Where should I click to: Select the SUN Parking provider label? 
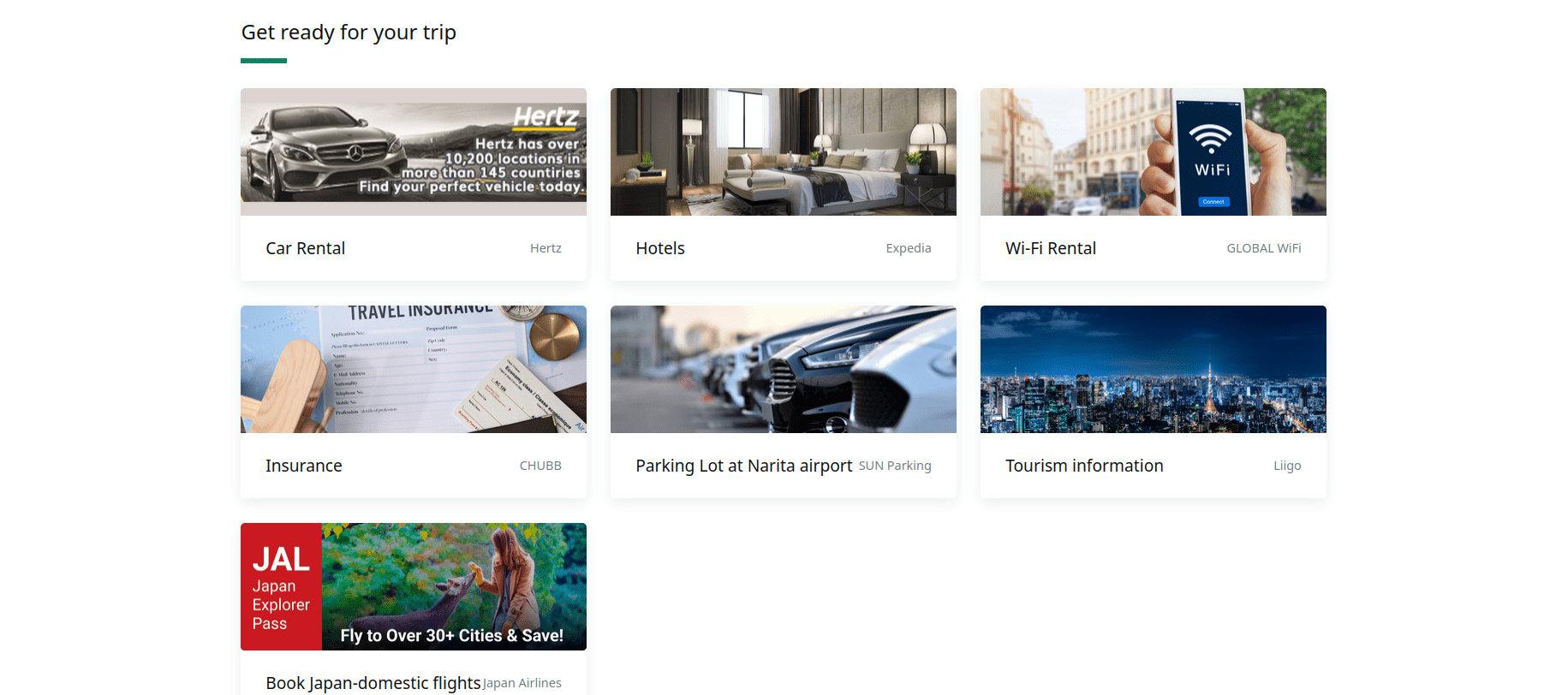[895, 466]
